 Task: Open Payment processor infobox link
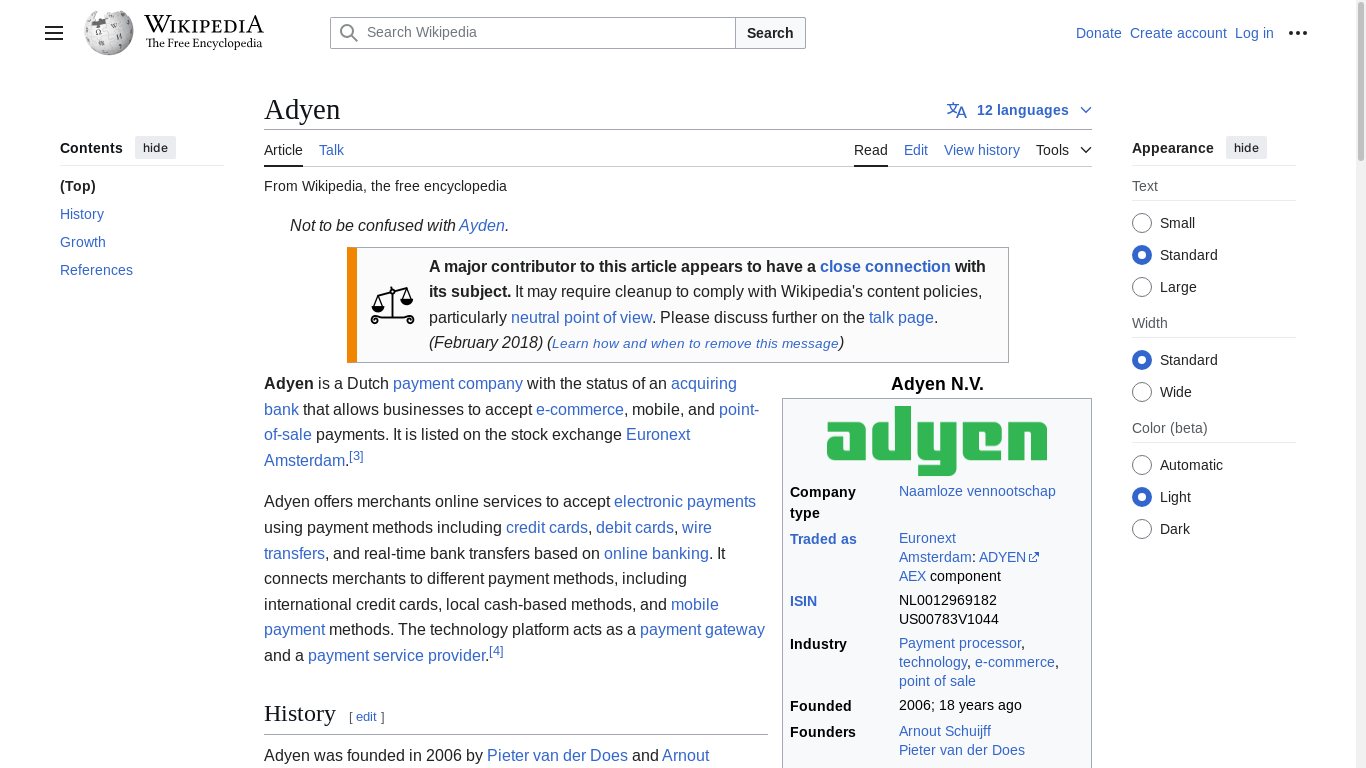960,643
